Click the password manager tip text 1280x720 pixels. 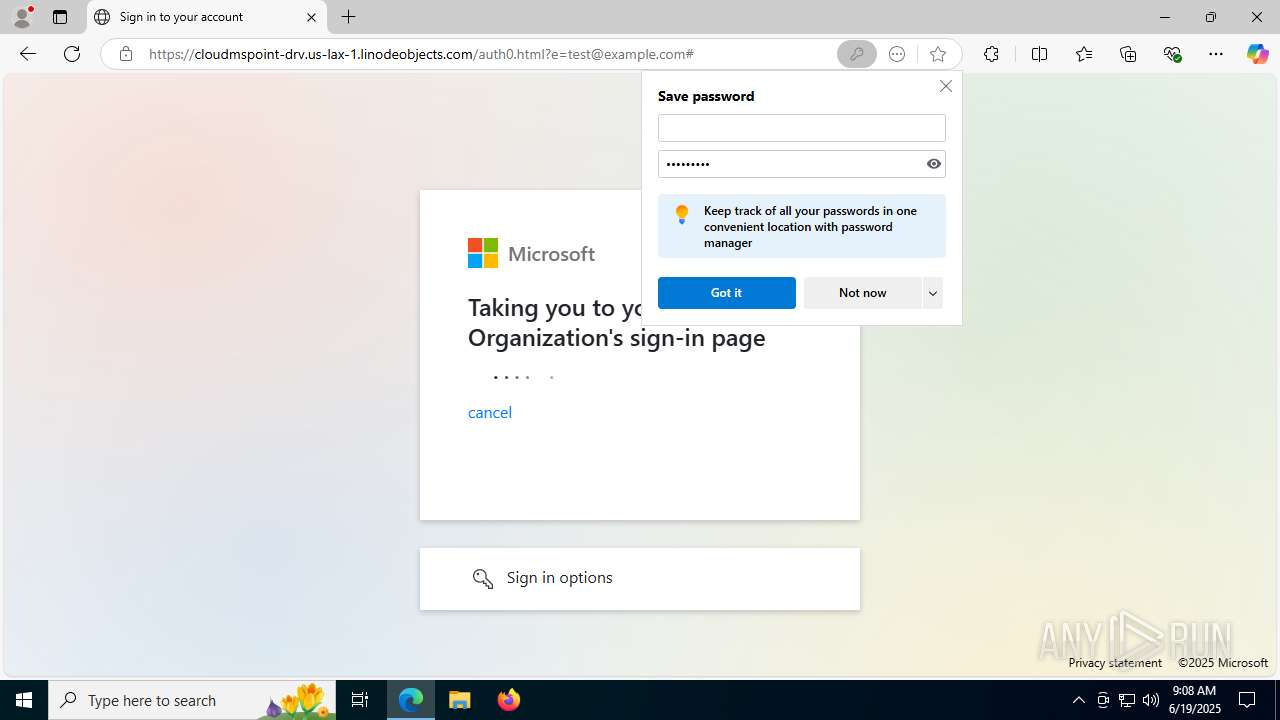click(x=810, y=227)
